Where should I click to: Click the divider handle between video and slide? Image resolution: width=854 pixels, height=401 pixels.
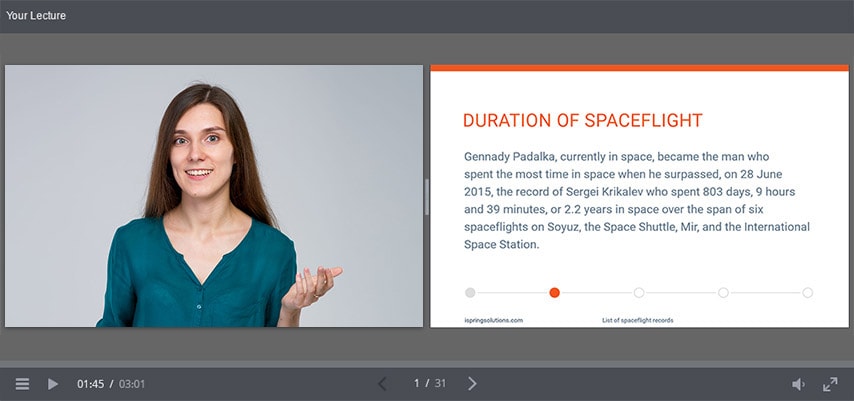click(426, 197)
